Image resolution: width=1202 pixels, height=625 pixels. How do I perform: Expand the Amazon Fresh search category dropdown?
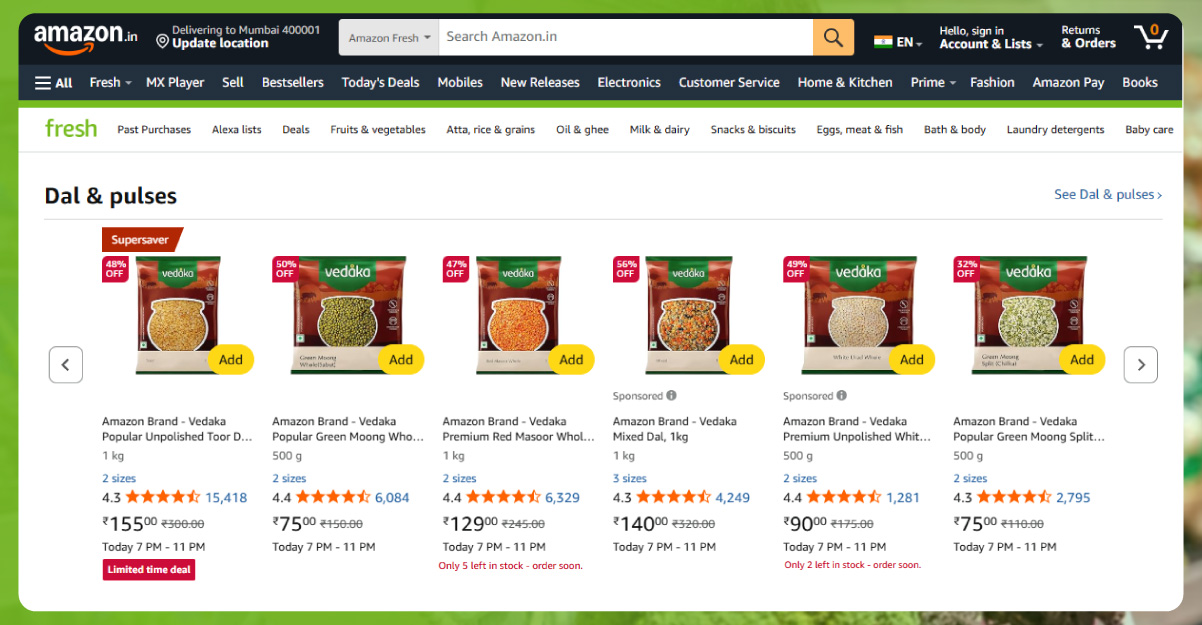tap(389, 38)
